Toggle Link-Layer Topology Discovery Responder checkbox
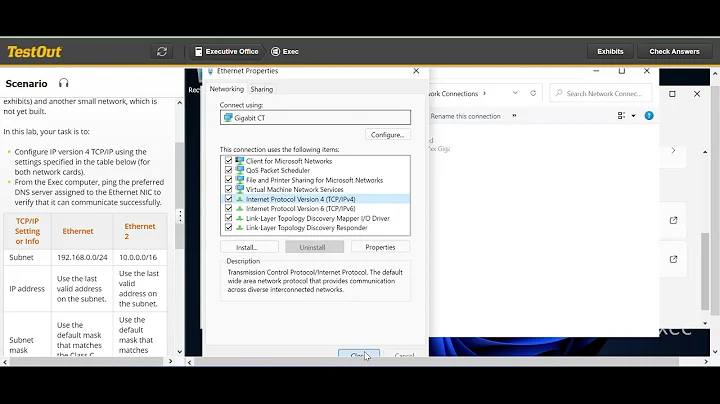 point(228,227)
